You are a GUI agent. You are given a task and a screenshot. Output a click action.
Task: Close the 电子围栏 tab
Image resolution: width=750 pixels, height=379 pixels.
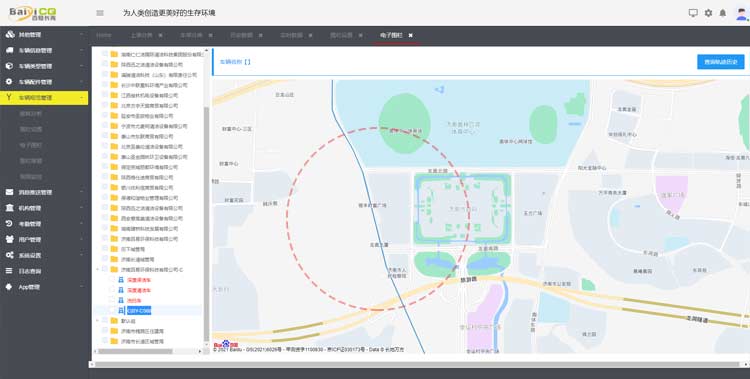point(410,35)
